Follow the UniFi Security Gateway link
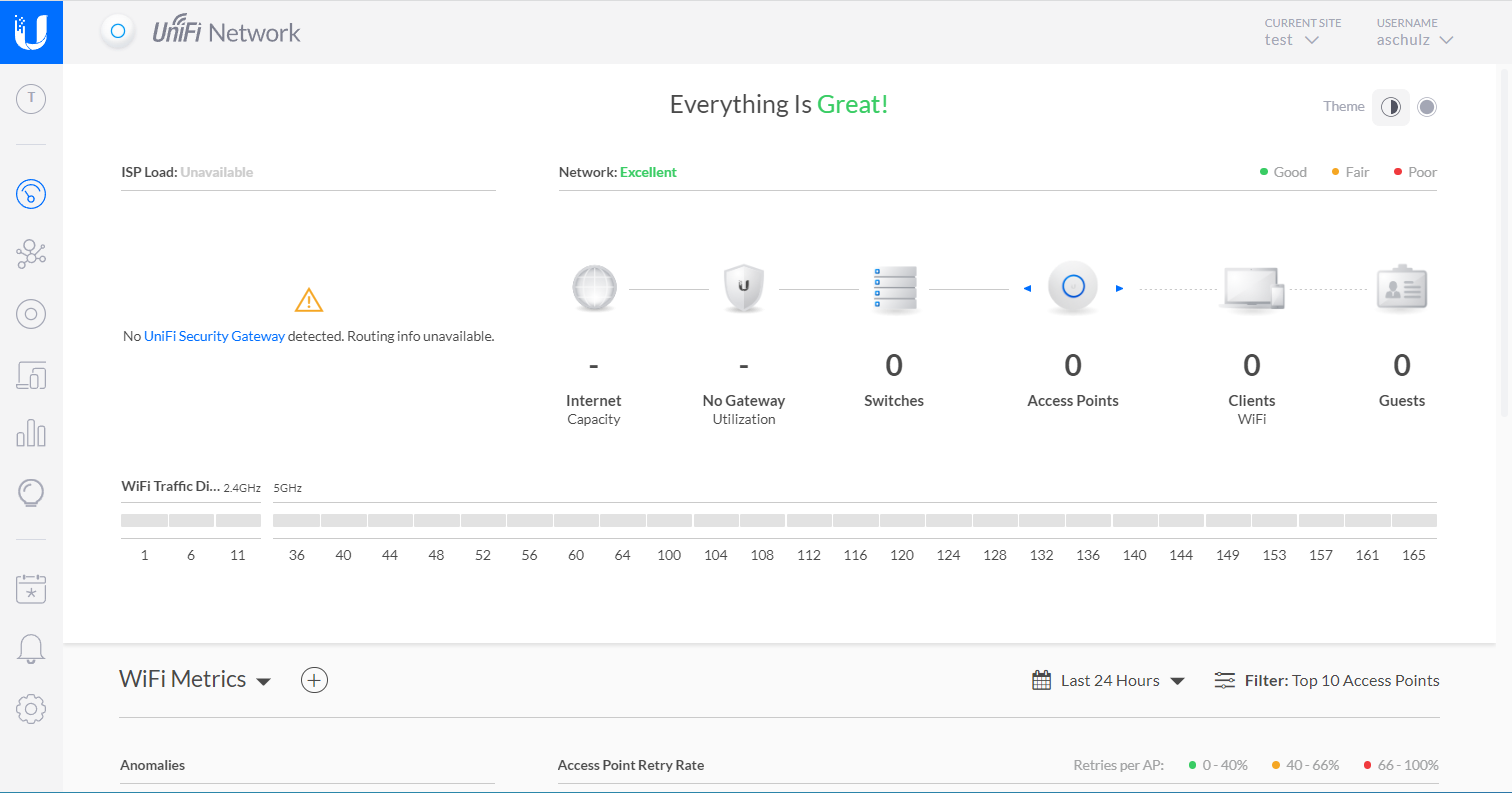This screenshot has width=1512, height=793. coord(215,337)
